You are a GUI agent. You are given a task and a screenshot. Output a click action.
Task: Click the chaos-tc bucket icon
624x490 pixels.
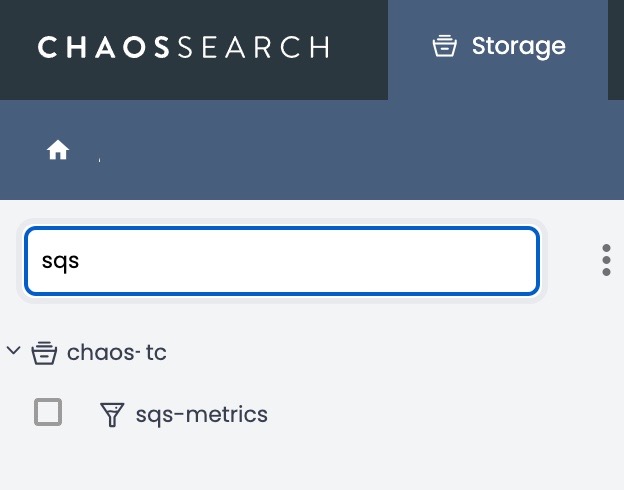43,352
